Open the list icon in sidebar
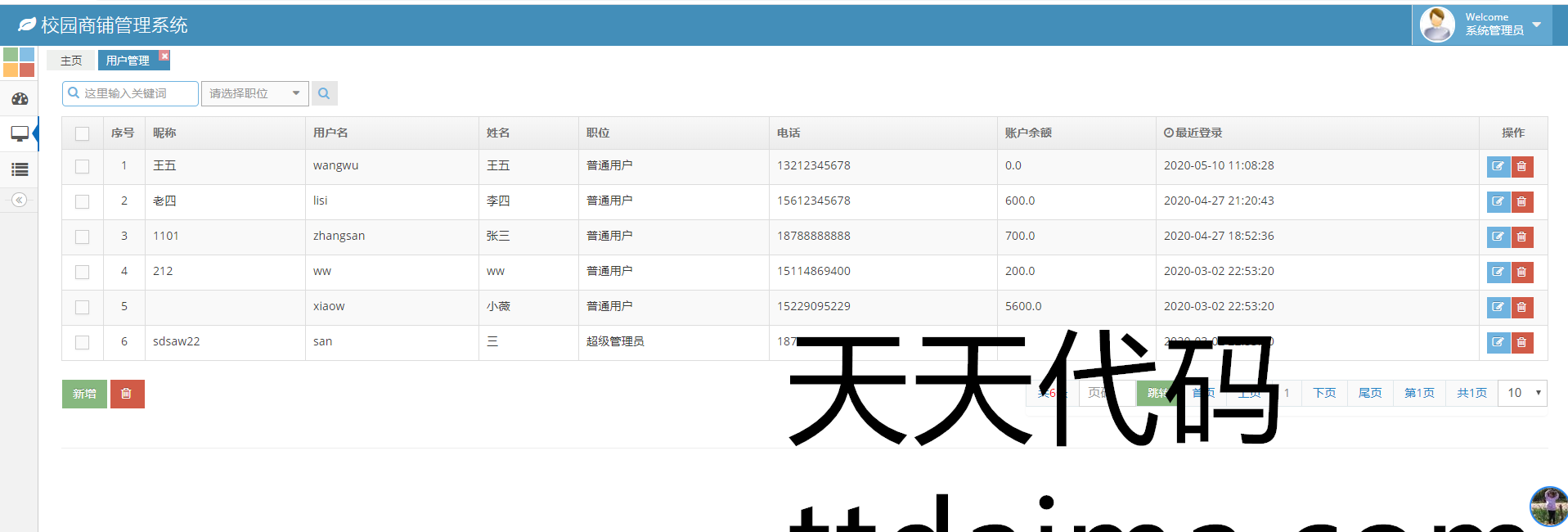 20,169
